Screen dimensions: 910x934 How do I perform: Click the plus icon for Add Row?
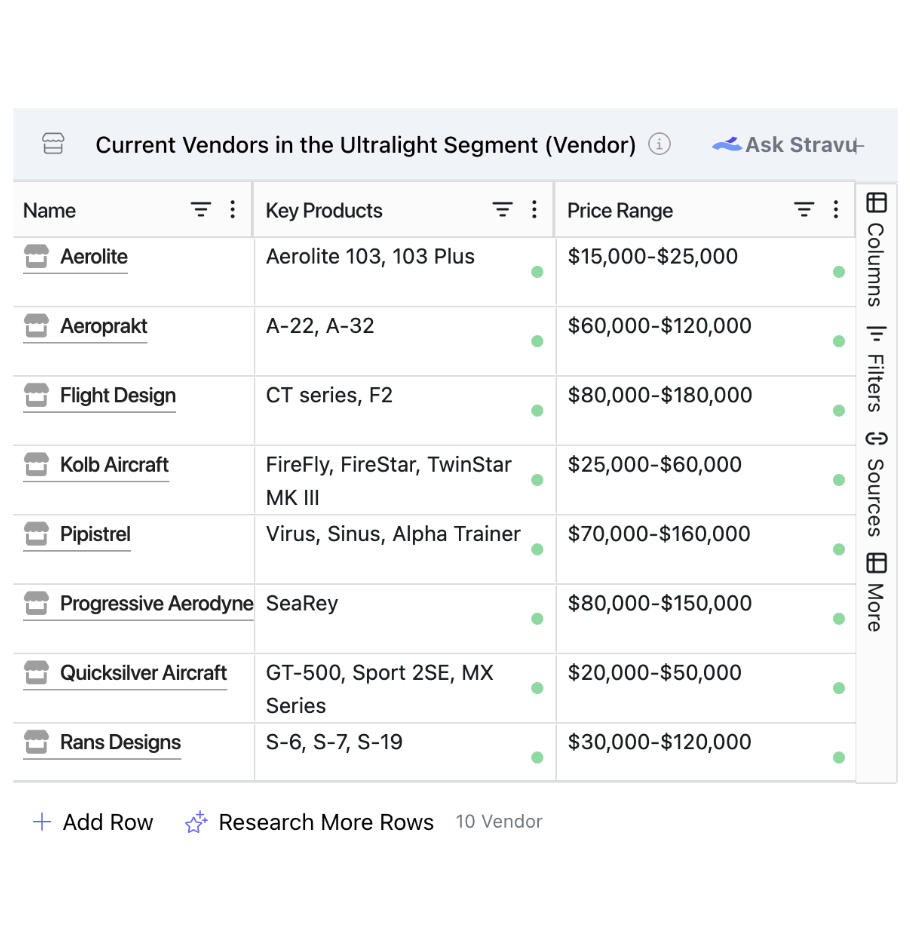coord(42,823)
